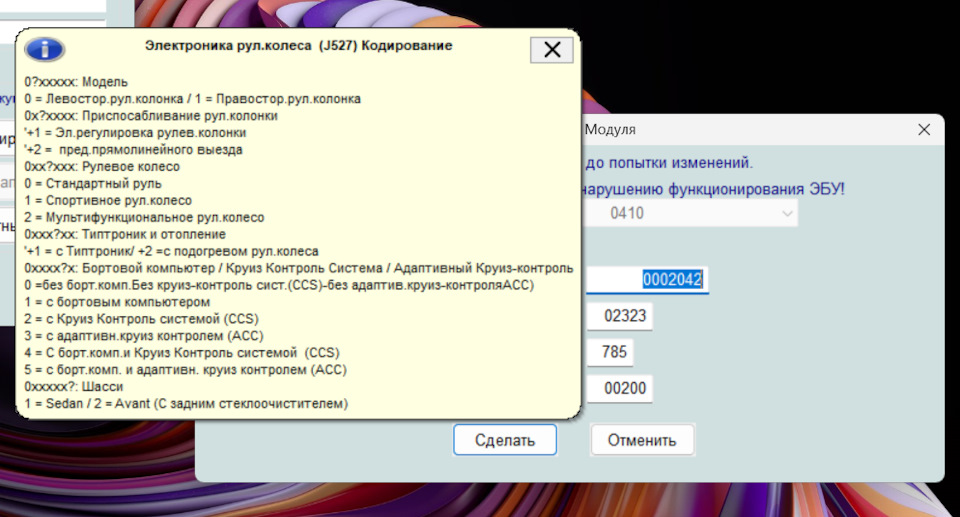Click the Модуля dialog title text

pos(610,130)
